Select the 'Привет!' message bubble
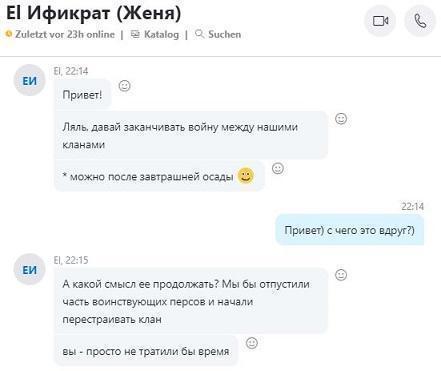Image resolution: width=441 pixels, height=371 pixels. coord(82,95)
